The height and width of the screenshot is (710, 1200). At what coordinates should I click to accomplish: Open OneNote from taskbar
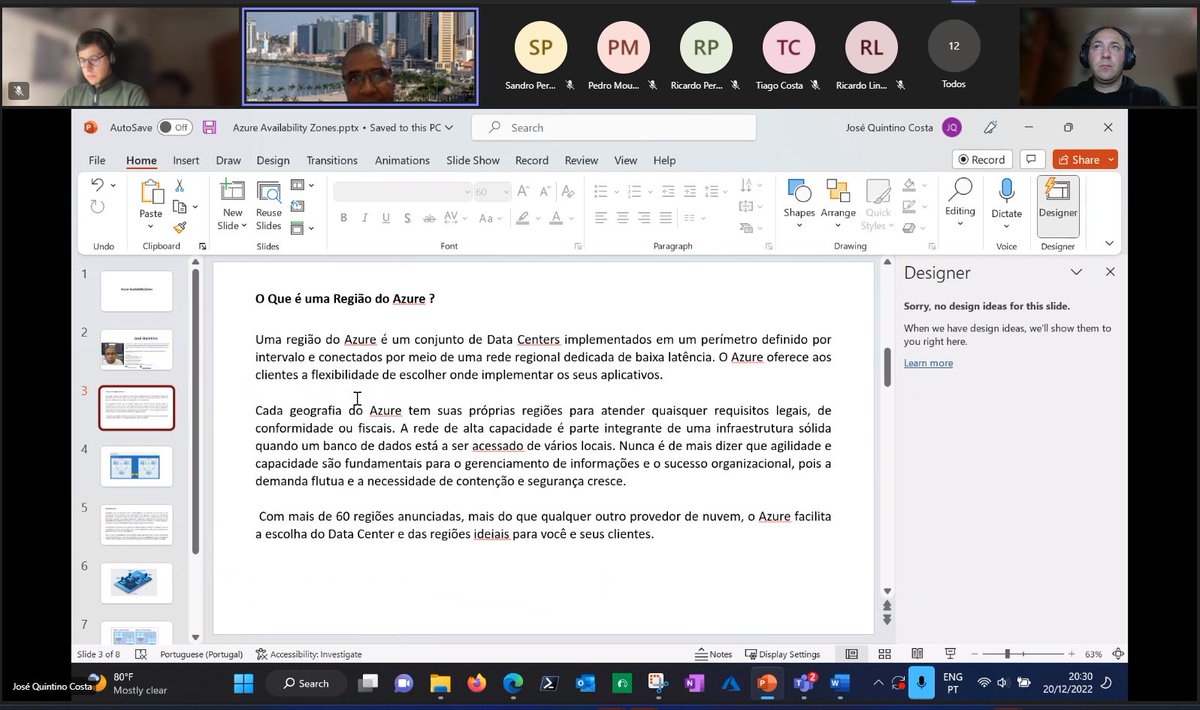coord(694,683)
